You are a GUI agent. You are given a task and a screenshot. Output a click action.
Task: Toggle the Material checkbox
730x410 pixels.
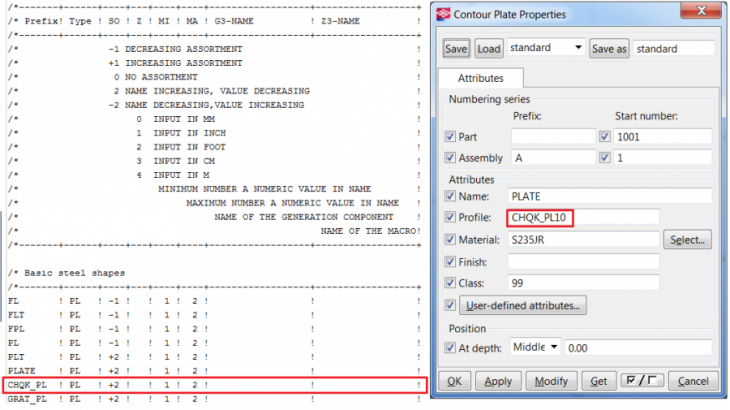pyautogui.click(x=450, y=239)
